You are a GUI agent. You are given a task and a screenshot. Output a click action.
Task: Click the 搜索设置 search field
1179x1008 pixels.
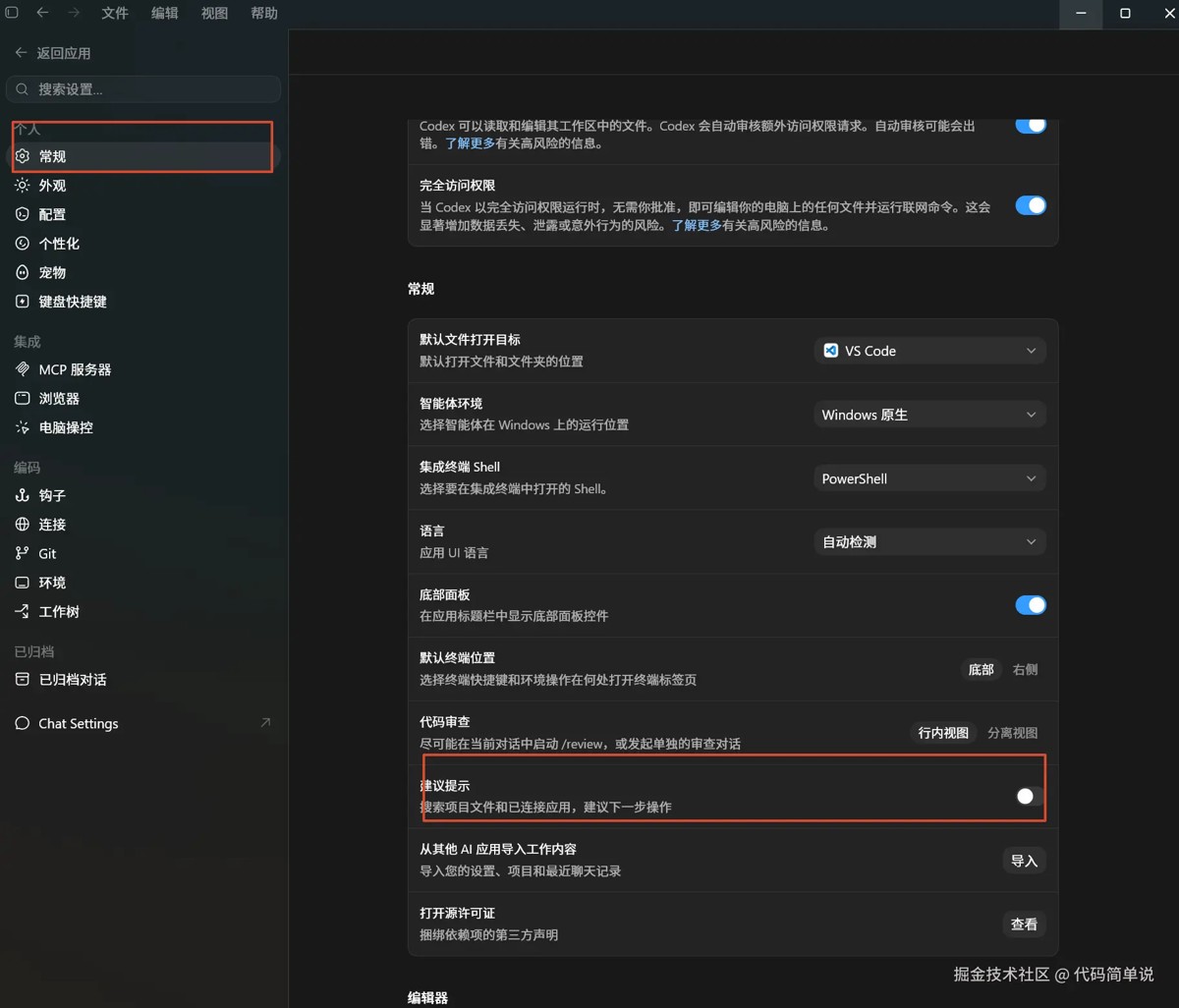(x=143, y=89)
